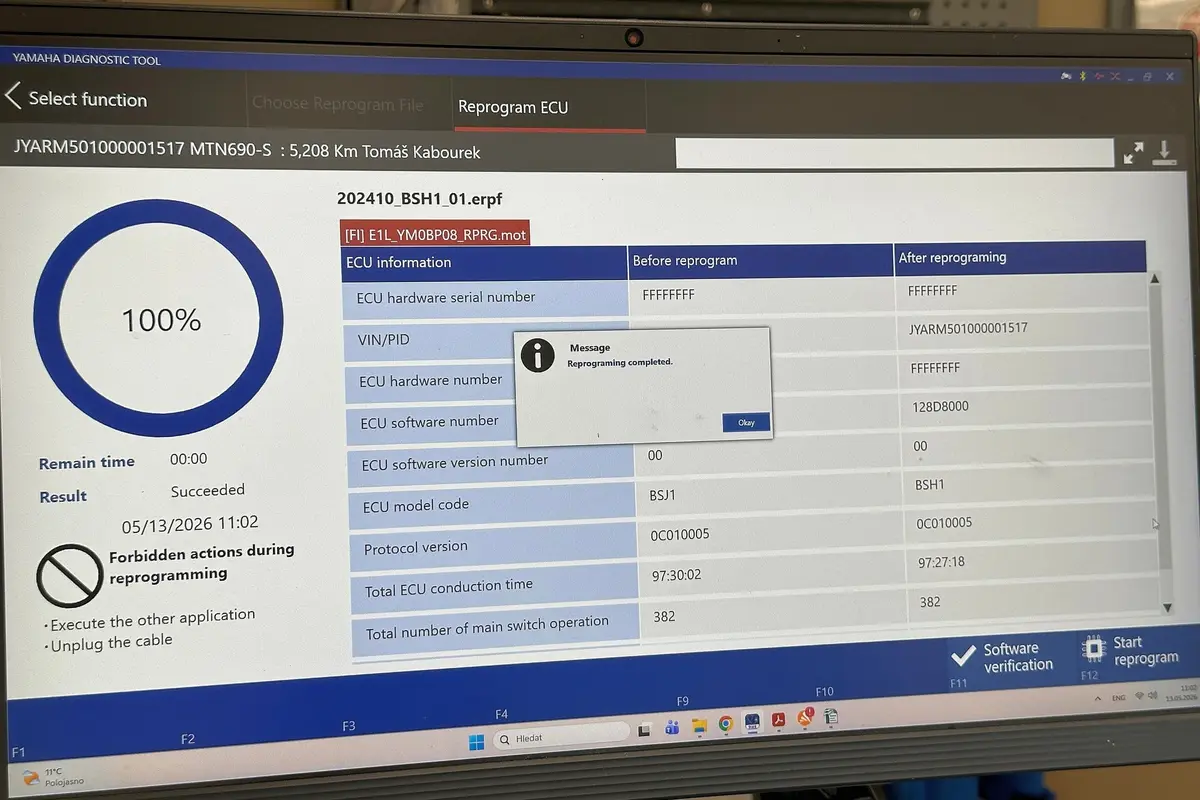
Task: Open File Explorer from the taskbar
Action: click(699, 726)
